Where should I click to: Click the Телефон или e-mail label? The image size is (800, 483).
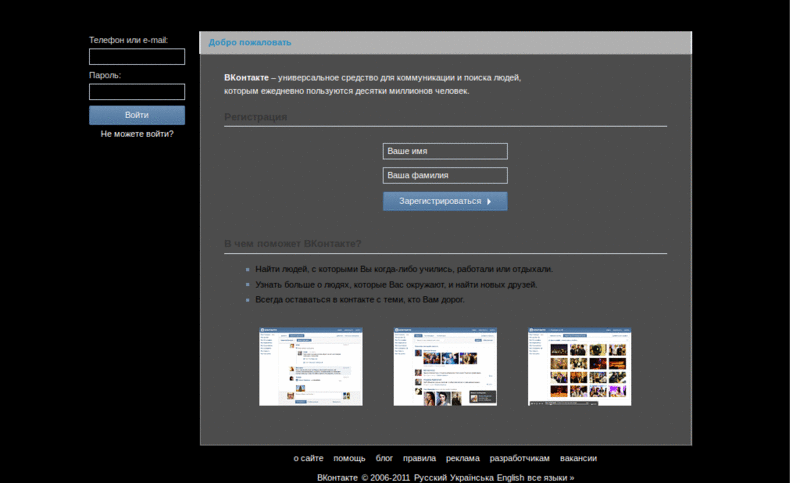pos(129,40)
